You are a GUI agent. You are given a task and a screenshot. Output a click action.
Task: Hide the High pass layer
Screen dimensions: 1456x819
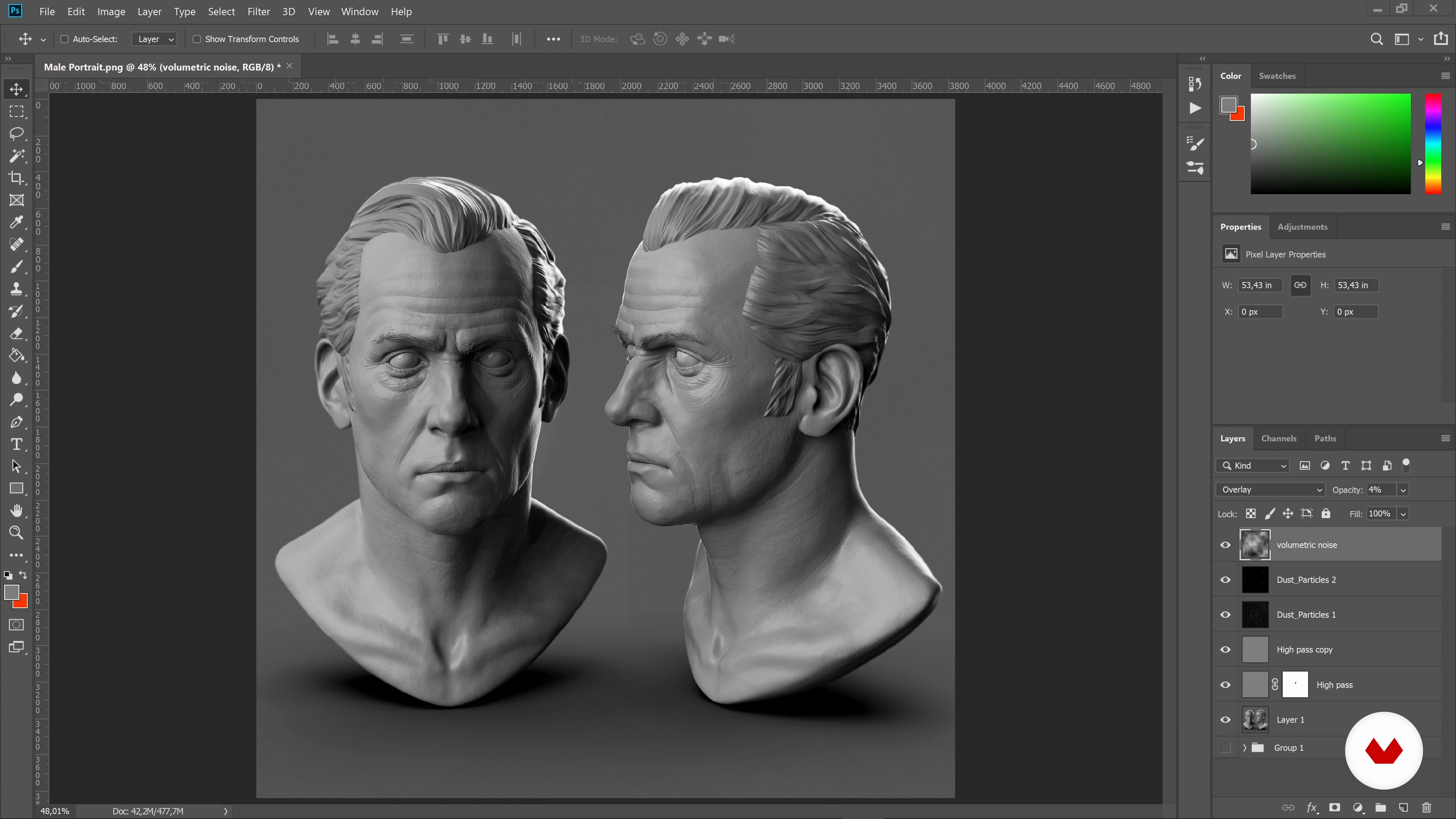pos(1225,685)
